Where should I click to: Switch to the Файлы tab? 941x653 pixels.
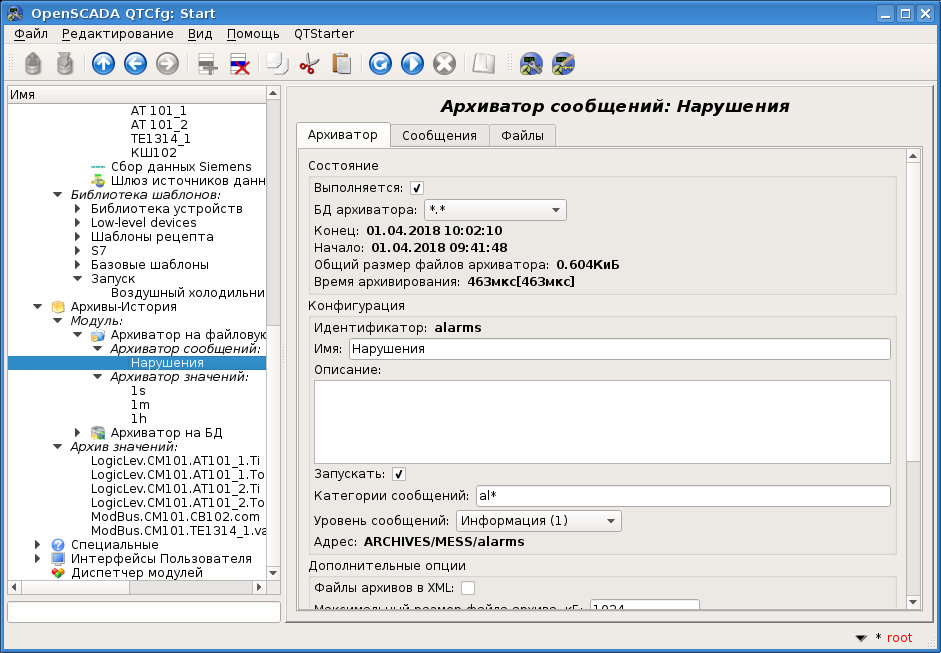[x=523, y=136]
